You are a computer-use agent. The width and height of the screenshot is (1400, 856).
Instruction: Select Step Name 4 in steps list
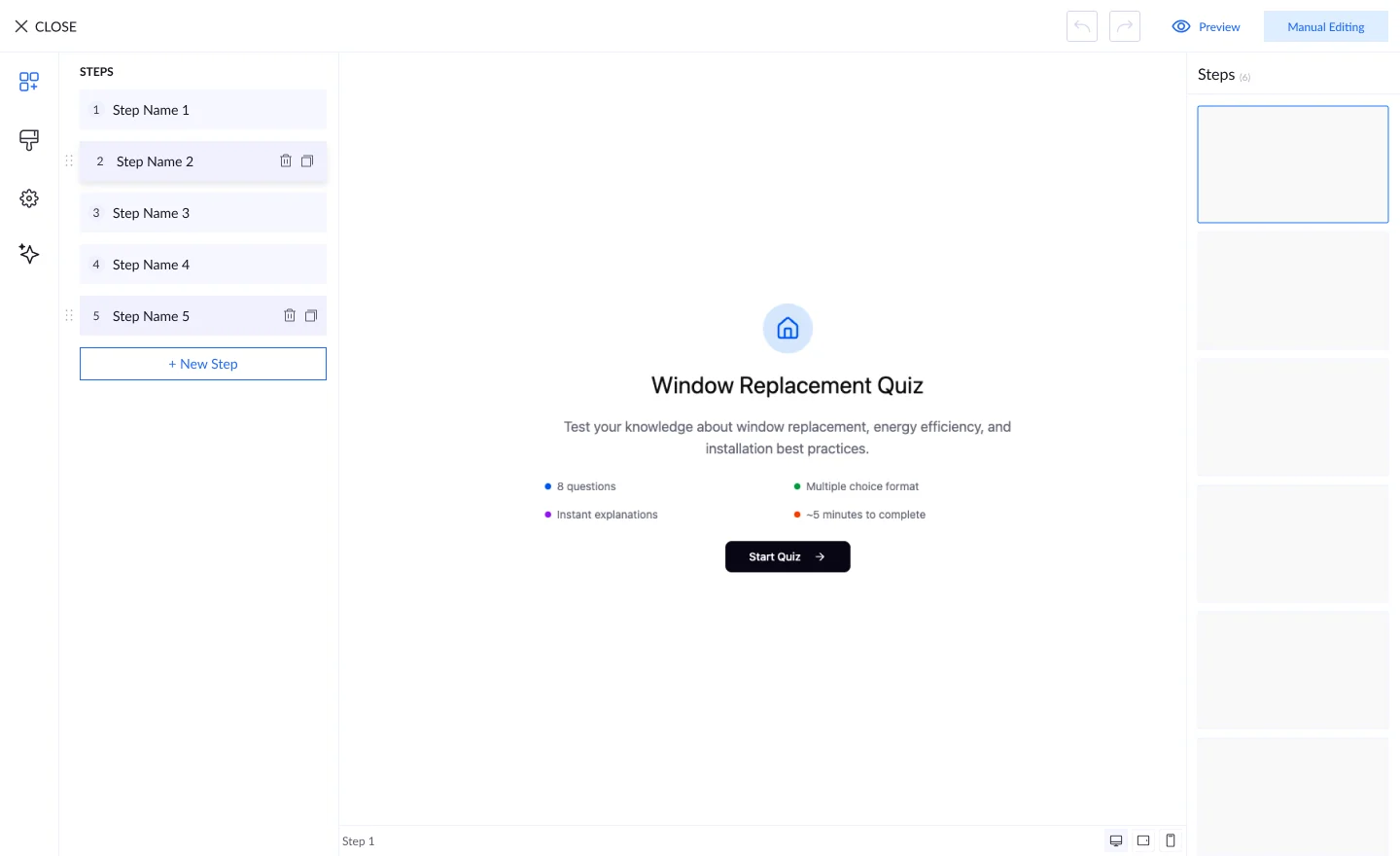203,265
